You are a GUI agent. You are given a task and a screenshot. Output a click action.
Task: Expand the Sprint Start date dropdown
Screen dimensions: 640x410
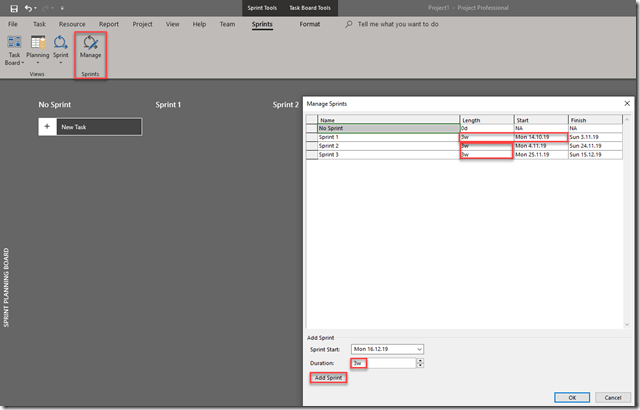pos(419,349)
